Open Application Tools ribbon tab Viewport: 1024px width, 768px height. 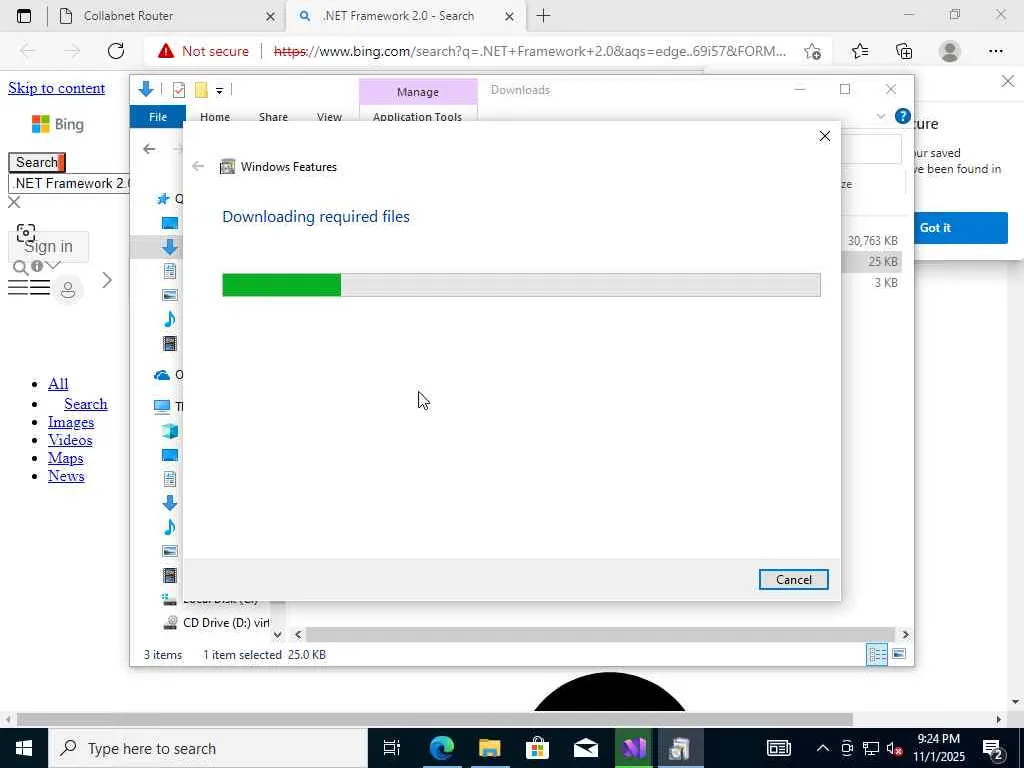pos(417,117)
